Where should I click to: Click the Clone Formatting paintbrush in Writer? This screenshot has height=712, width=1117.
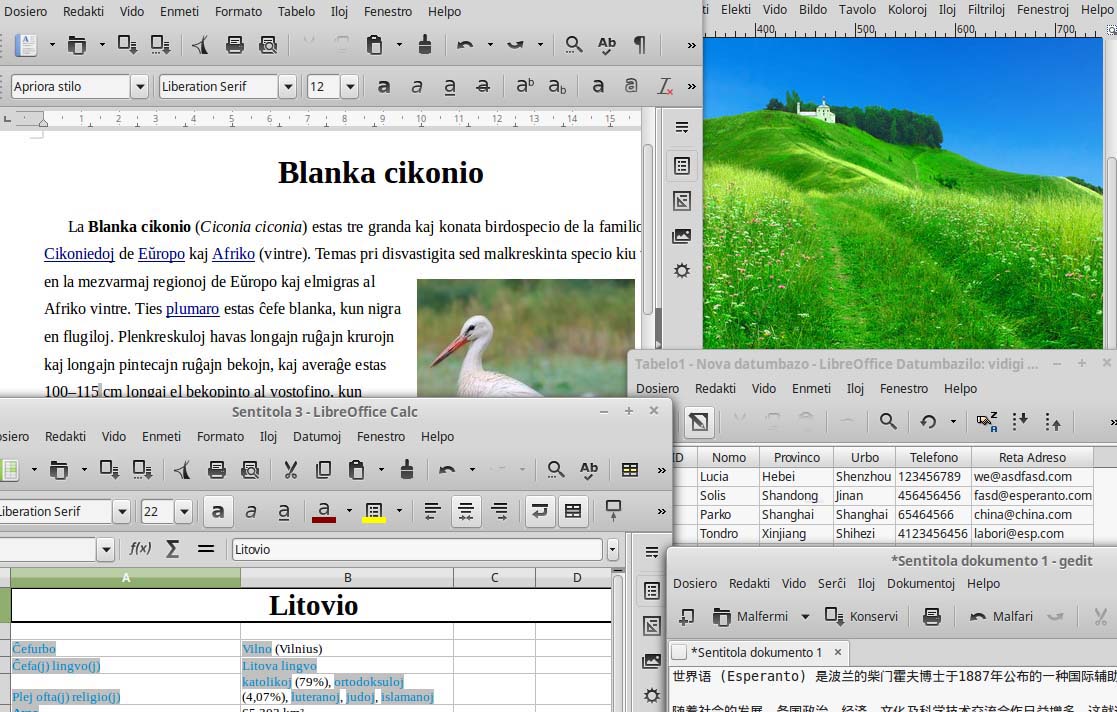[425, 45]
